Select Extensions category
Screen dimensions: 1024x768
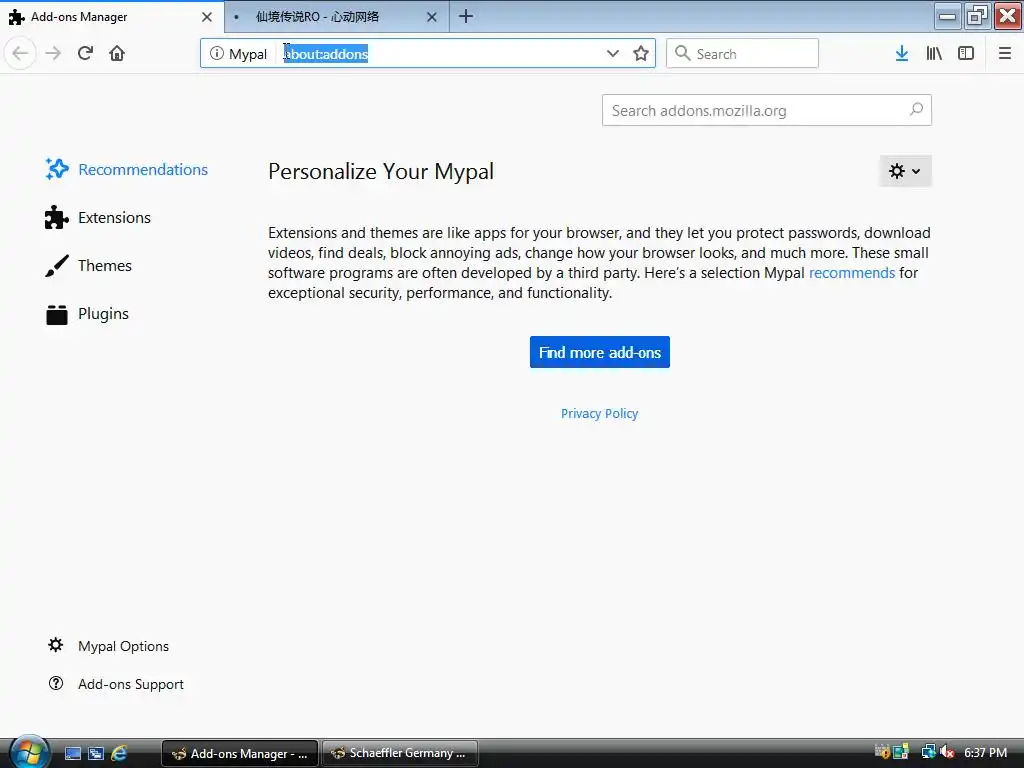[98, 217]
